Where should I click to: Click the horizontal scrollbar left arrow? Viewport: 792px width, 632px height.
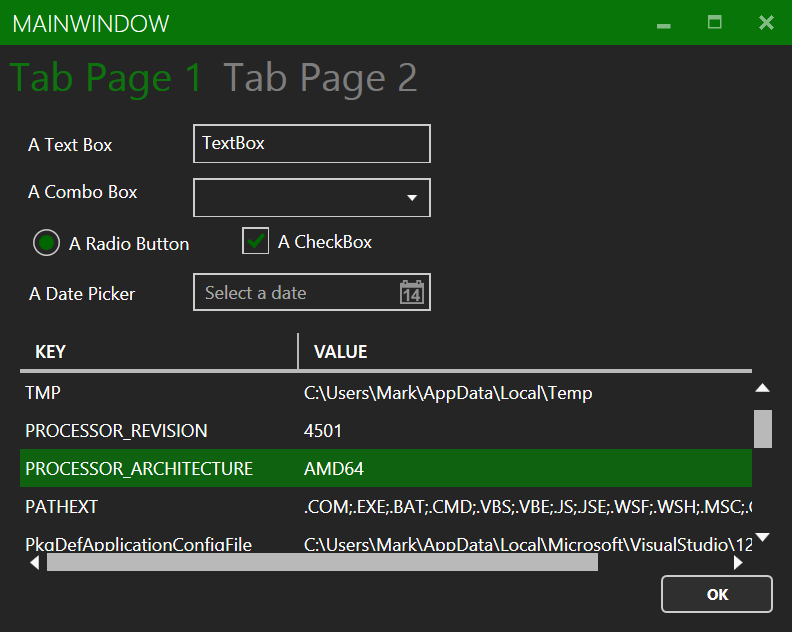(x=35, y=562)
